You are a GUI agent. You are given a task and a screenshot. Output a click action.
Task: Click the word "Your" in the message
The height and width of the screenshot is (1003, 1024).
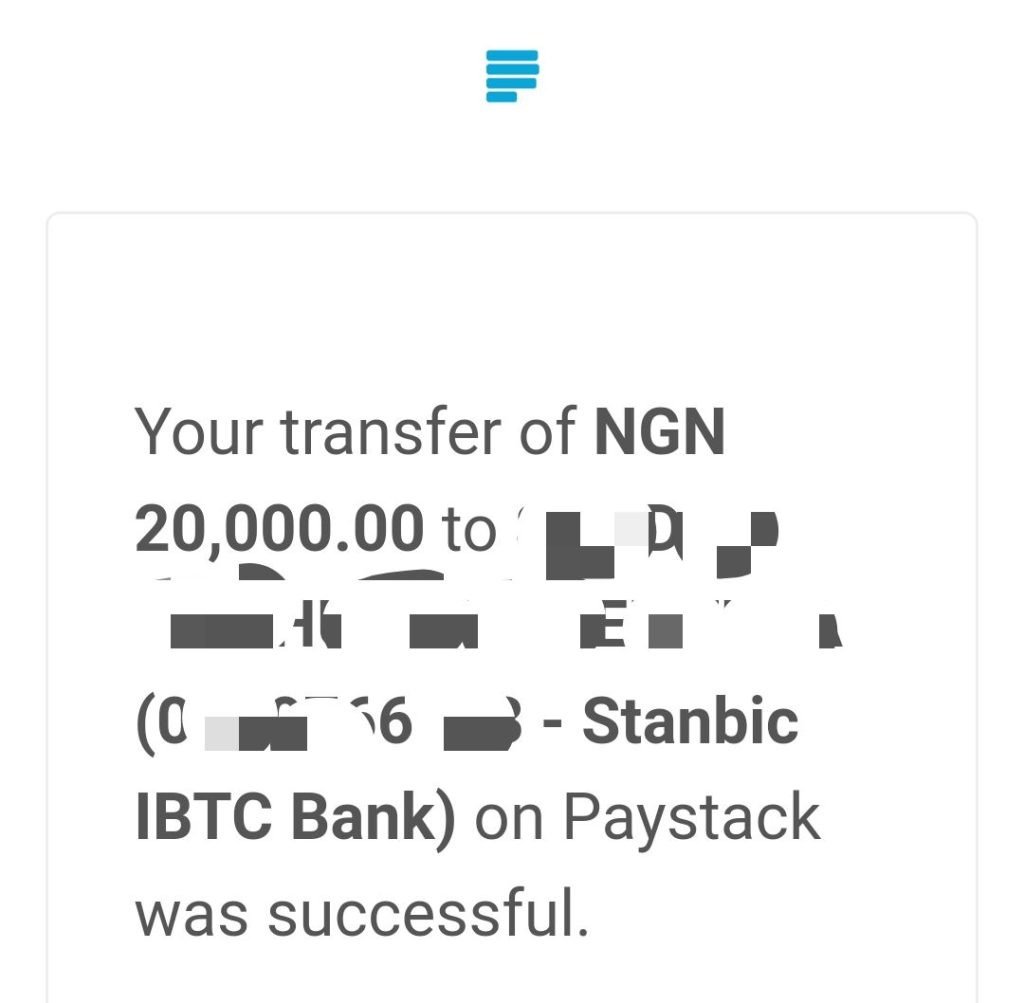point(199,432)
